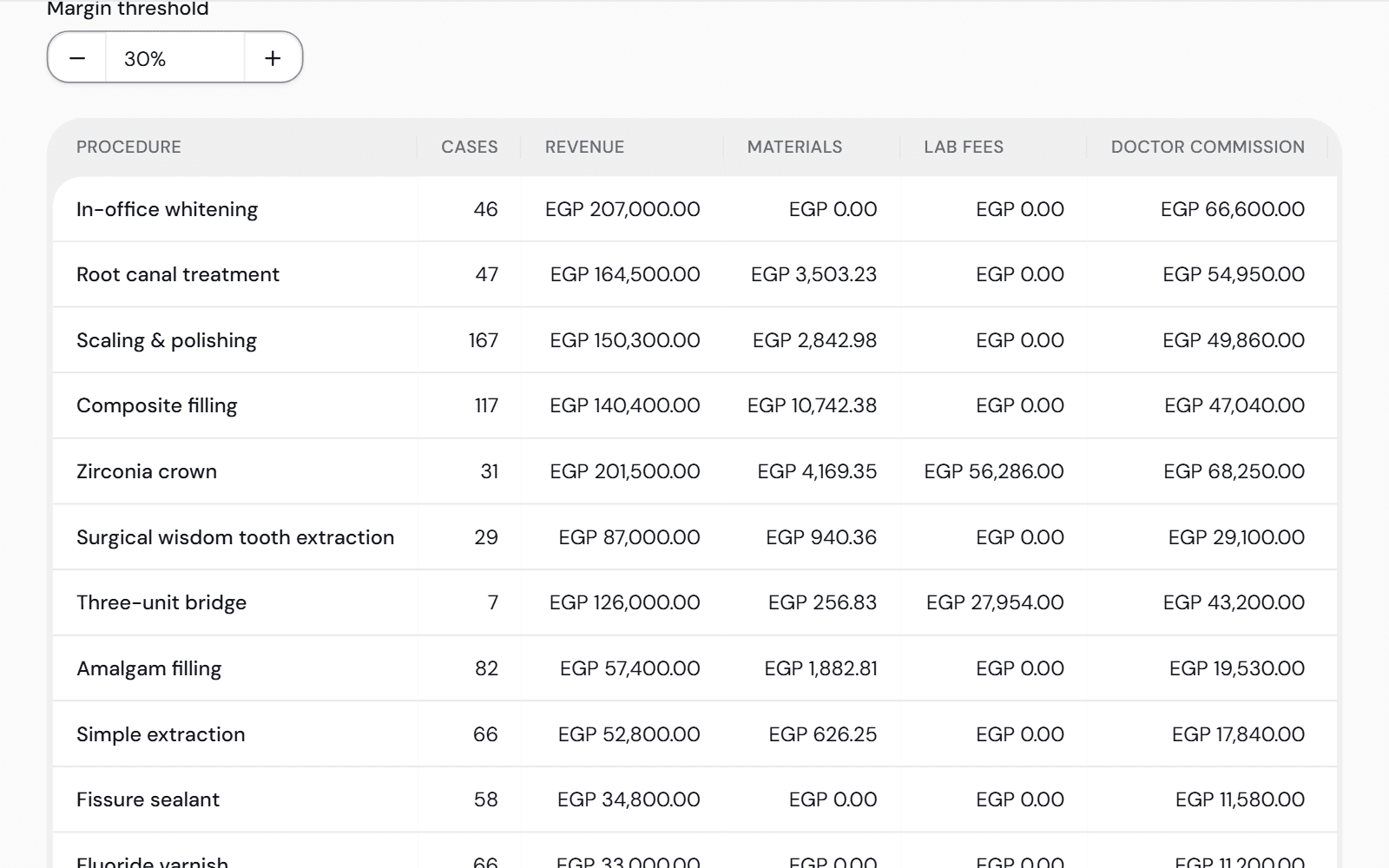This screenshot has width=1389, height=868.
Task: Click materials cost EGP 940.36
Action: (x=821, y=537)
